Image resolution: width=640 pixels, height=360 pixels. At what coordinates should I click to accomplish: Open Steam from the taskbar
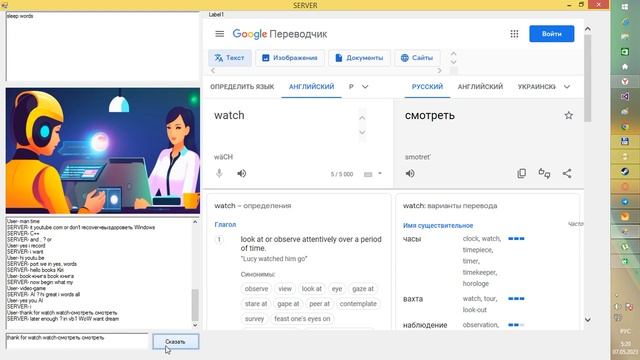click(x=625, y=171)
